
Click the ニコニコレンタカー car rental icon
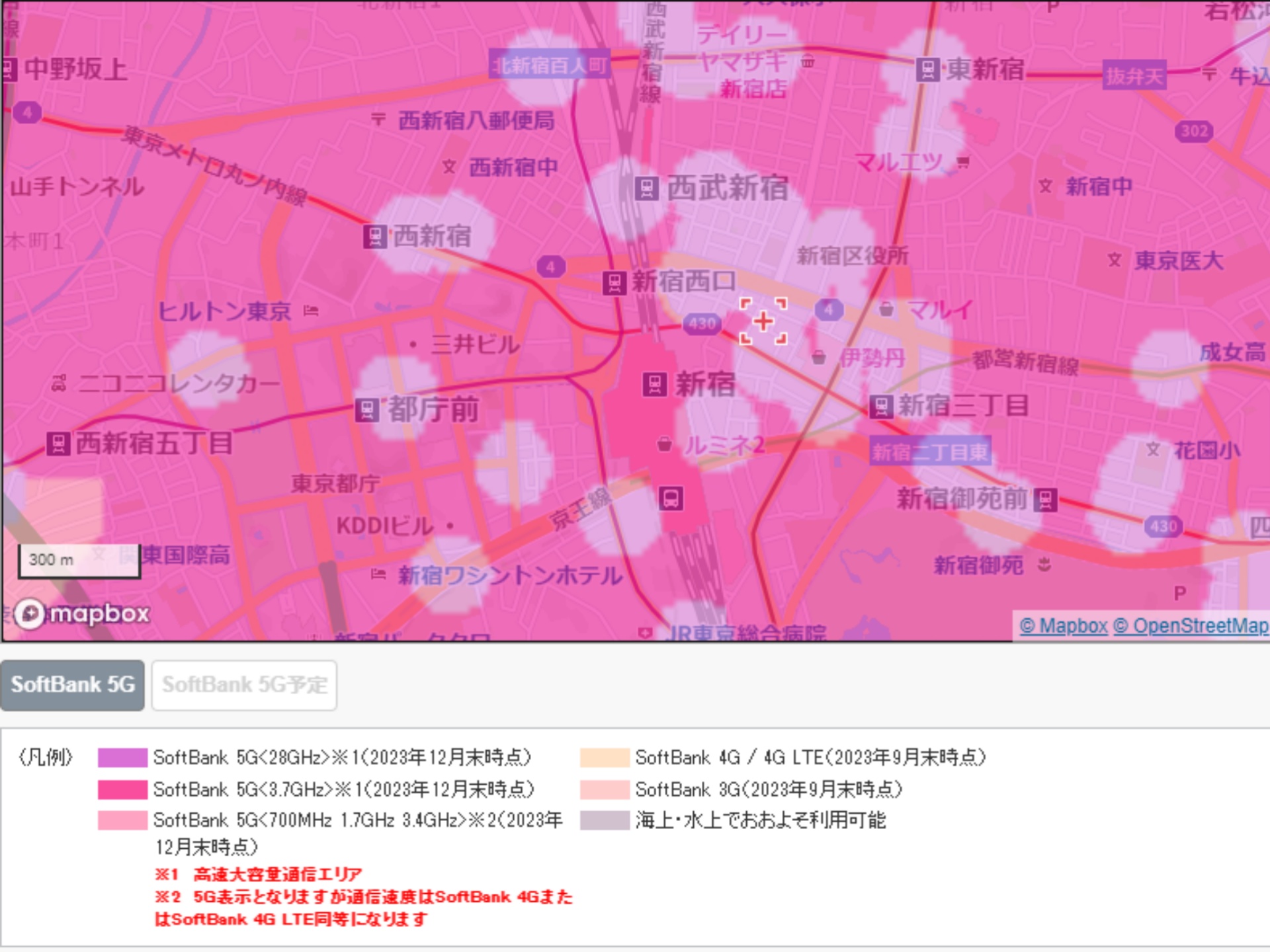(x=59, y=383)
